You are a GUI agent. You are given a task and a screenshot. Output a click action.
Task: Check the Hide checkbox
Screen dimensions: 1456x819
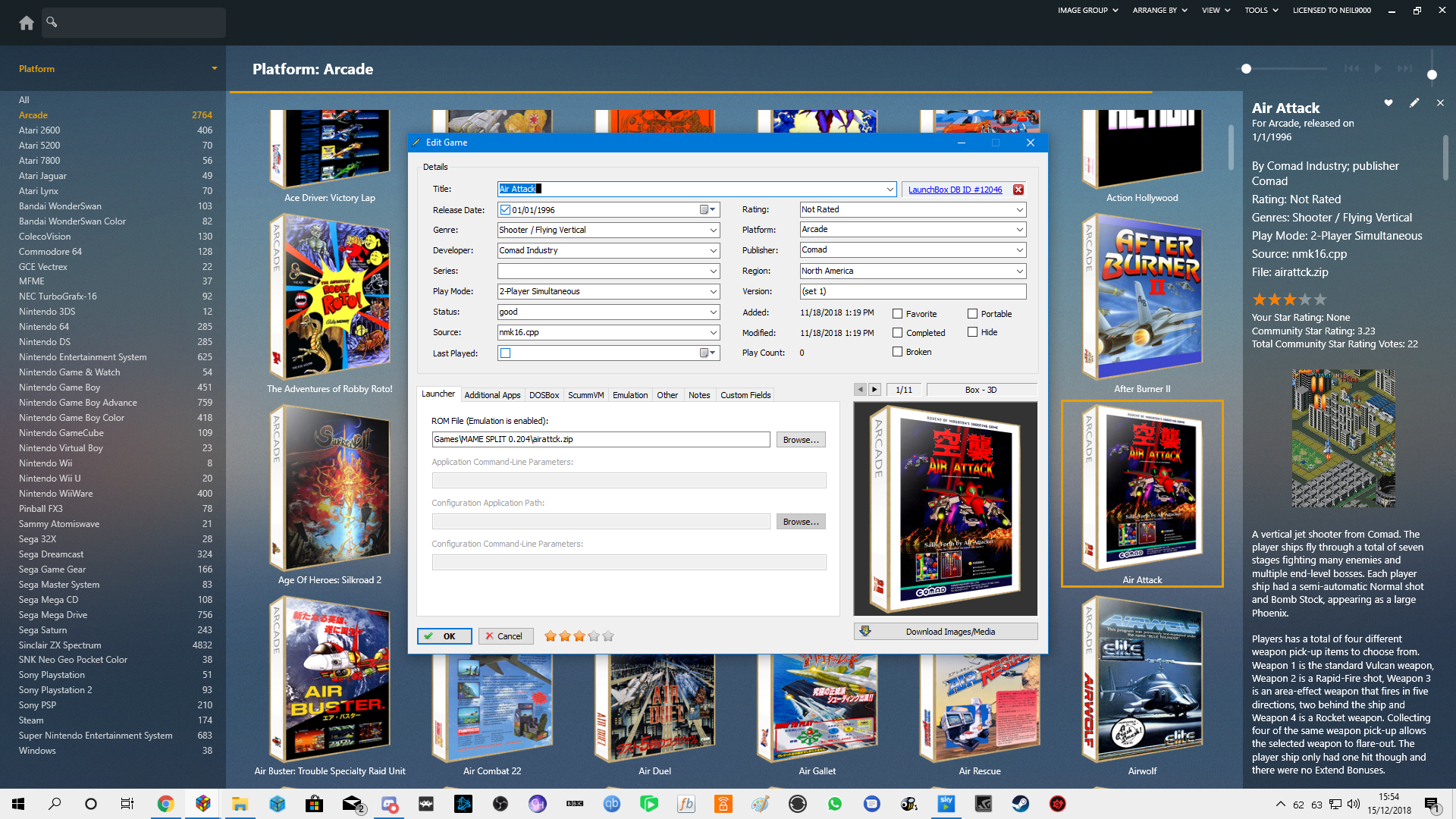[972, 331]
